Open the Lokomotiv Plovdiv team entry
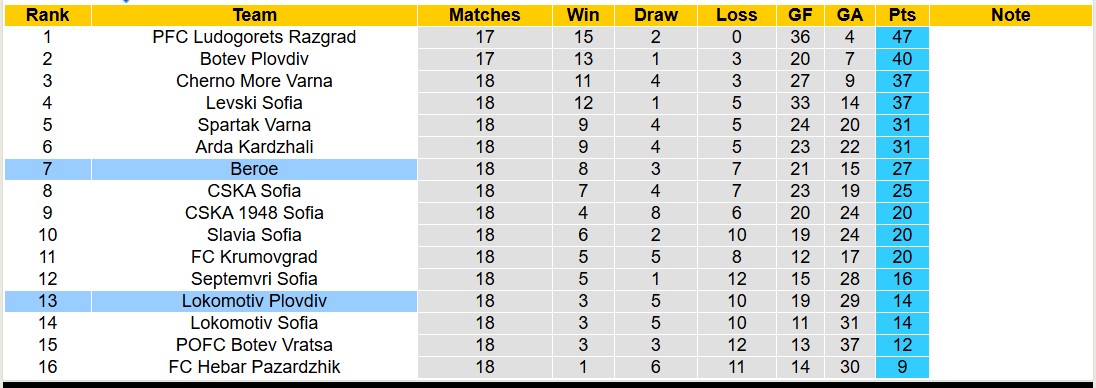The width and height of the screenshot is (1096, 388). 254,301
